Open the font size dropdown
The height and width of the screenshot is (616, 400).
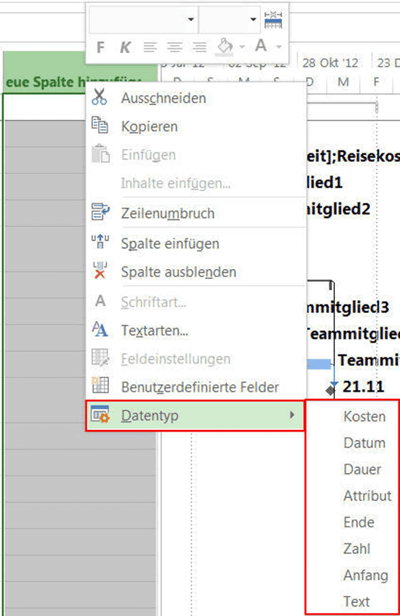253,19
